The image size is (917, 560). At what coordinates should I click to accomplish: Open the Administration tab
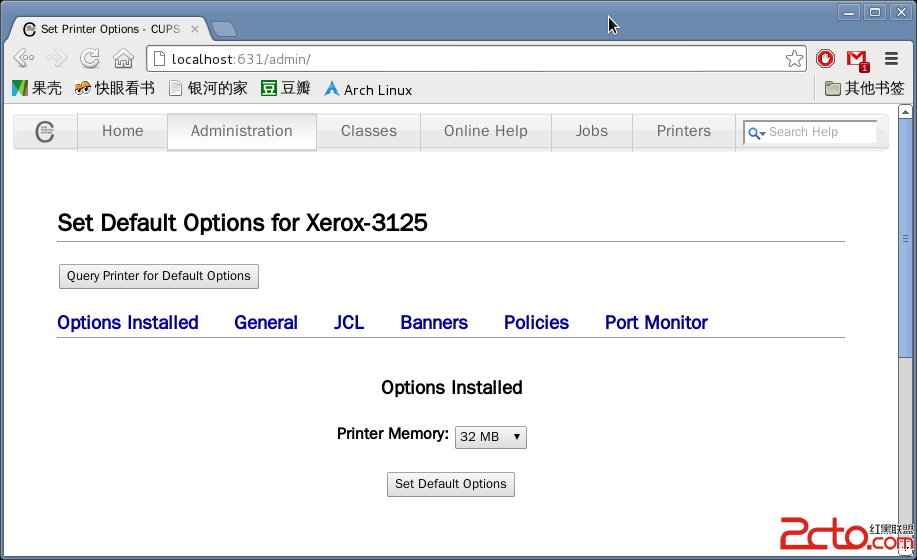click(242, 131)
